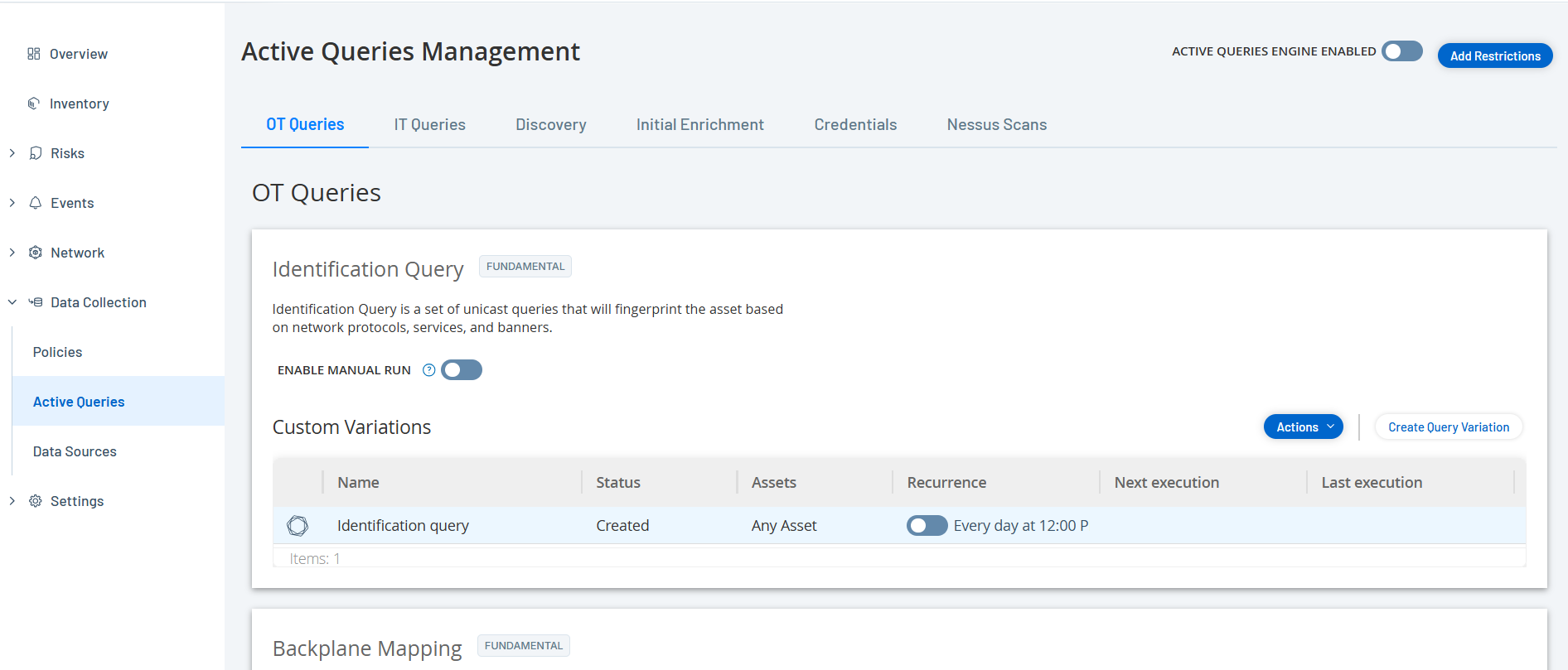Click the help icon beside Enable Manual Run
The height and width of the screenshot is (670, 1568).
pos(428,370)
